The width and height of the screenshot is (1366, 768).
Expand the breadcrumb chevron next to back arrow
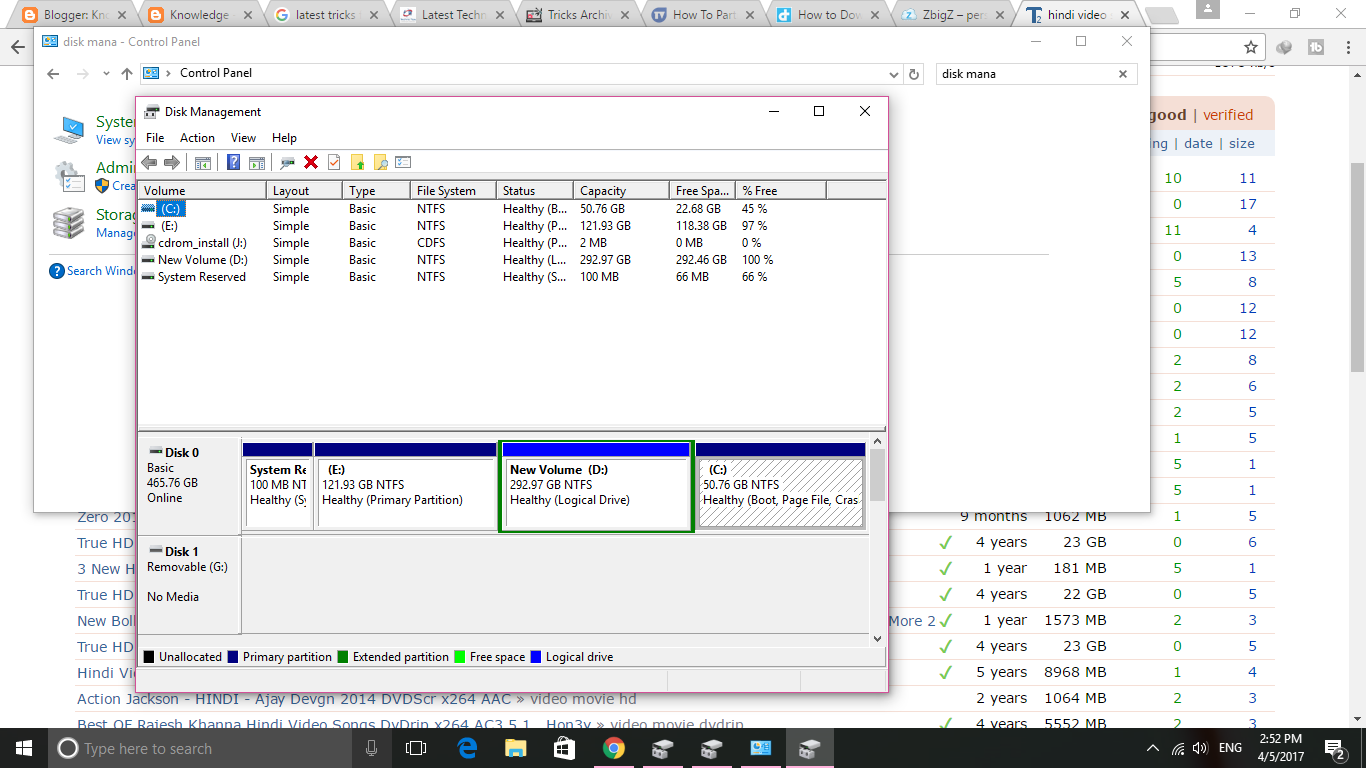[105, 73]
